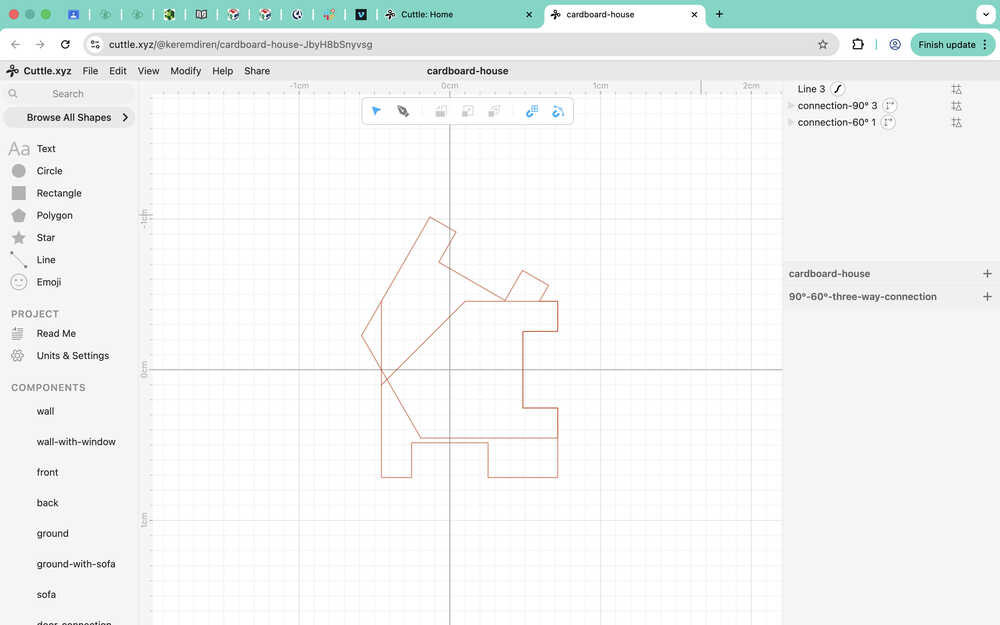Open the Help menu
1000x625 pixels.
click(223, 71)
